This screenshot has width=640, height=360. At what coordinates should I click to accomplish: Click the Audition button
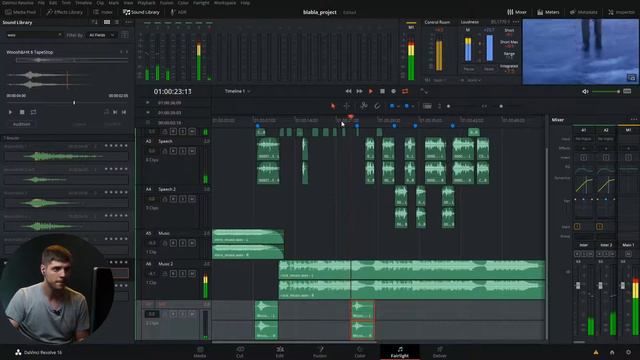tap(21, 124)
